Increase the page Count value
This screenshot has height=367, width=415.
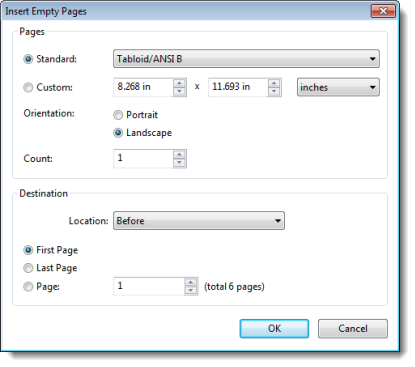tap(179, 155)
